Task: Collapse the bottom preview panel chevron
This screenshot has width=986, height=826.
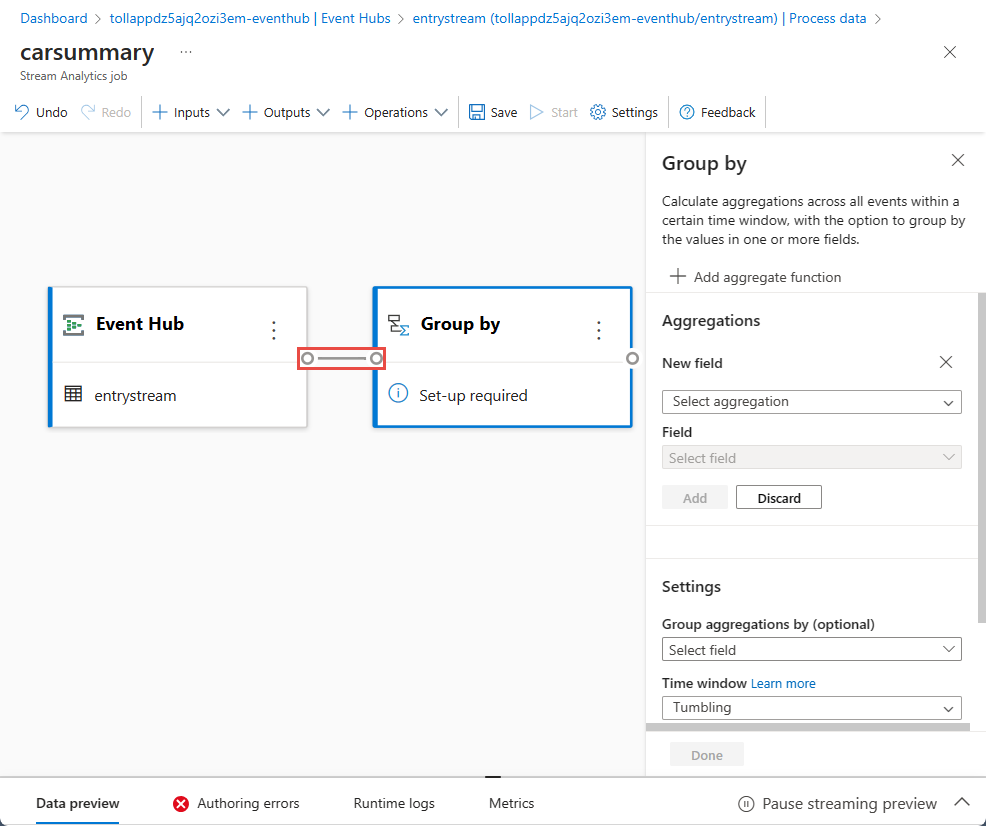Action: (x=962, y=803)
